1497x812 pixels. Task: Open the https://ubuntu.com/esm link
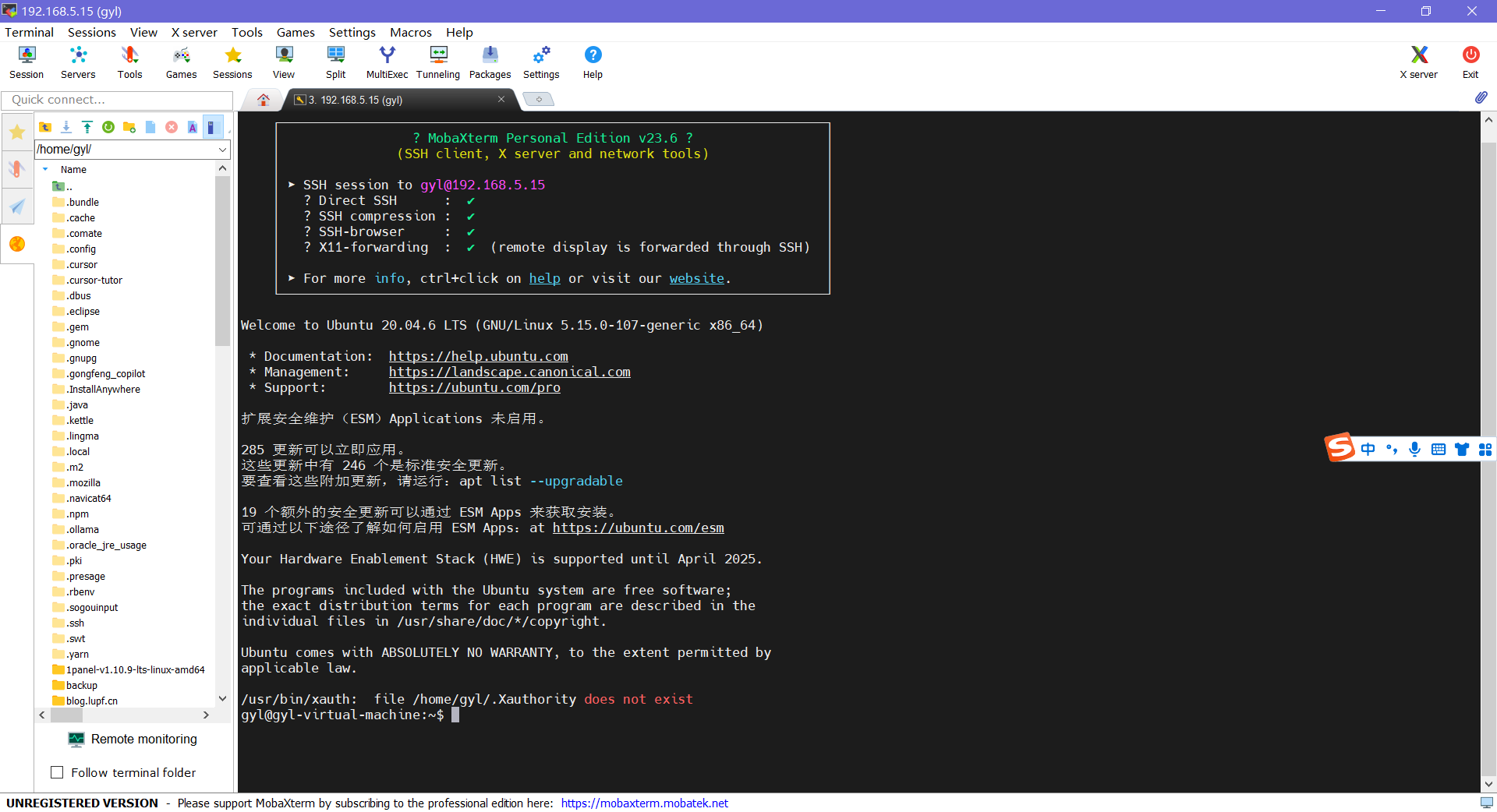pyautogui.click(x=638, y=528)
